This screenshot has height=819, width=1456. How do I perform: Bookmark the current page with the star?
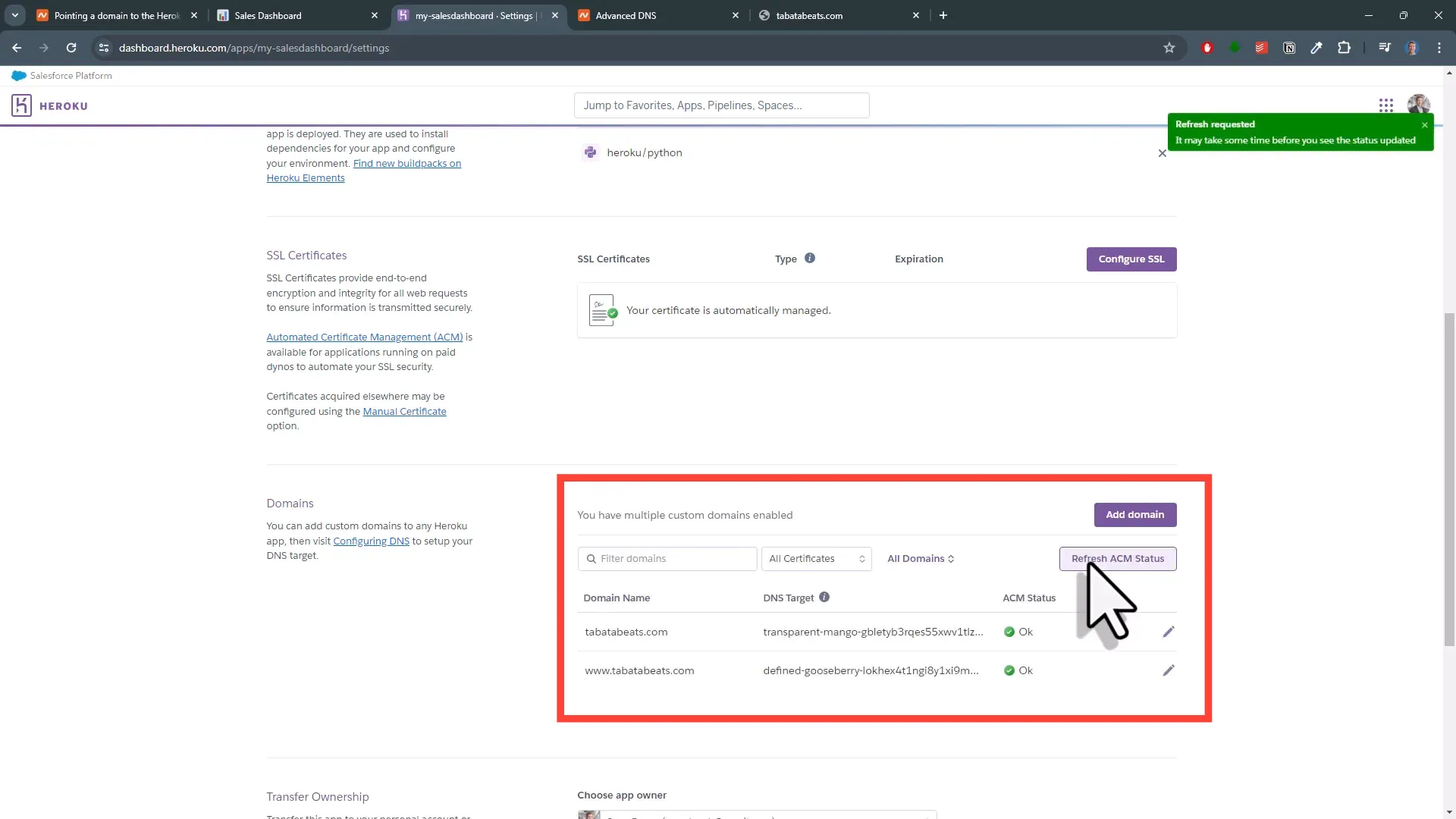1169,48
